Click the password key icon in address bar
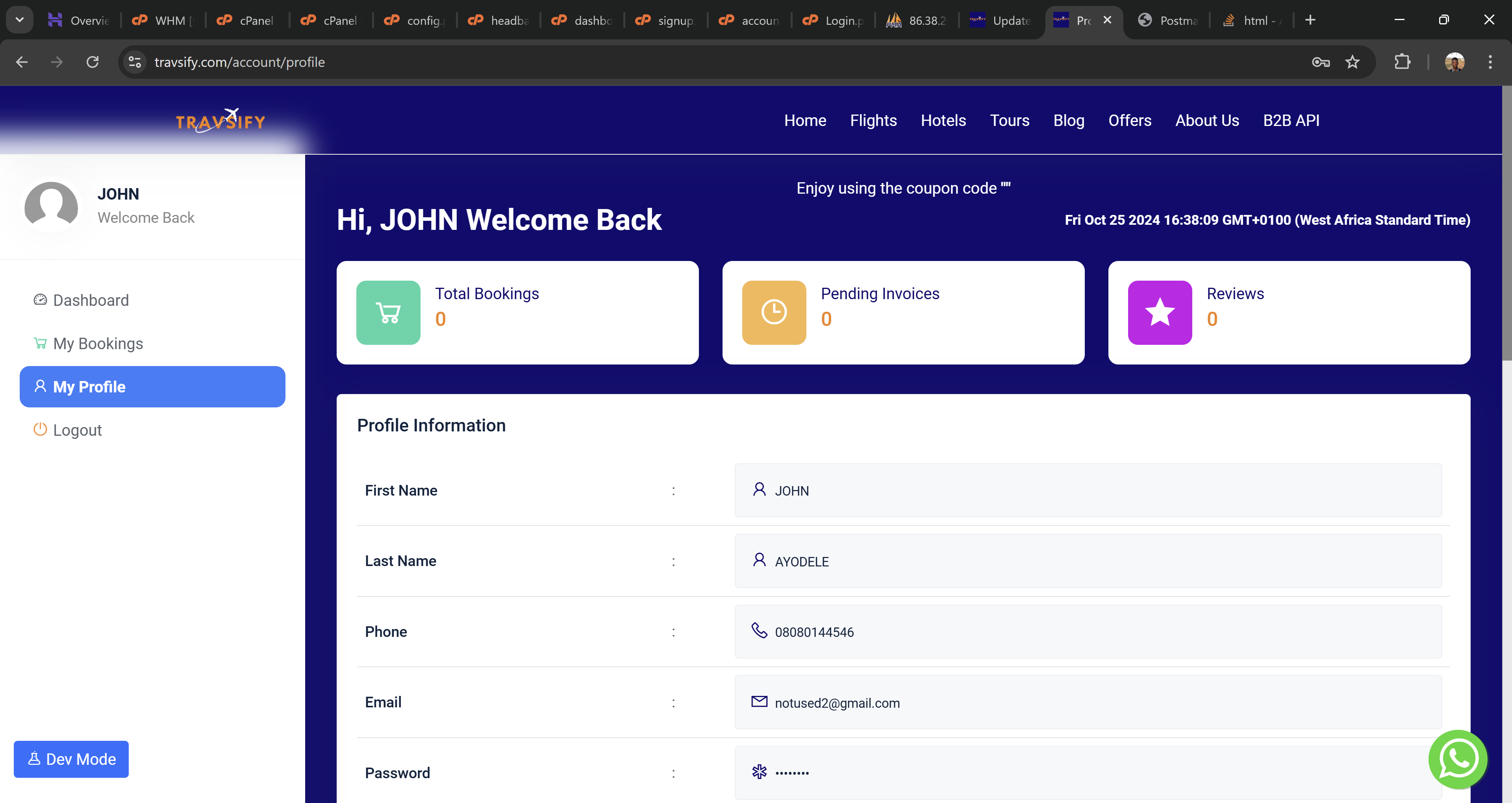This screenshot has height=803, width=1512. point(1320,62)
